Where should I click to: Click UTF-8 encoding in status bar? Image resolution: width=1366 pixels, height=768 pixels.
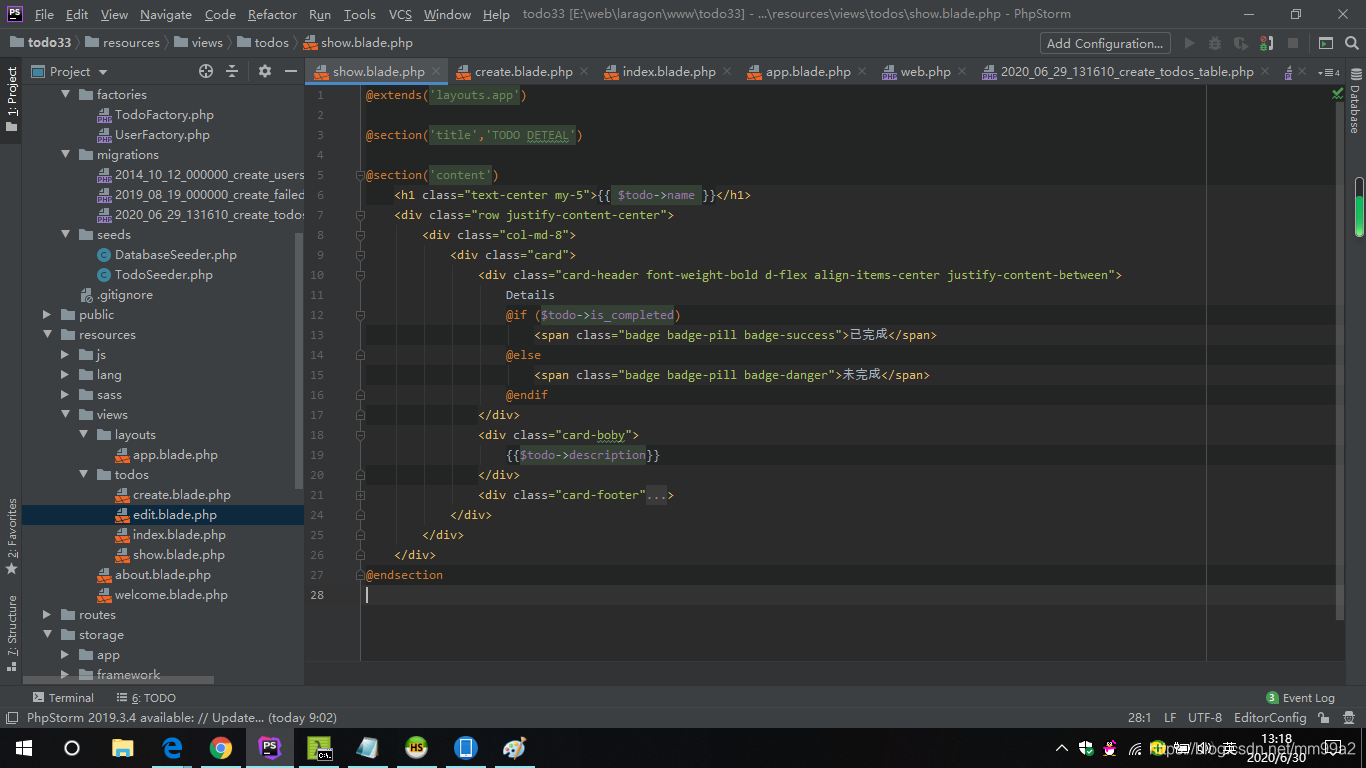pyautogui.click(x=1205, y=718)
